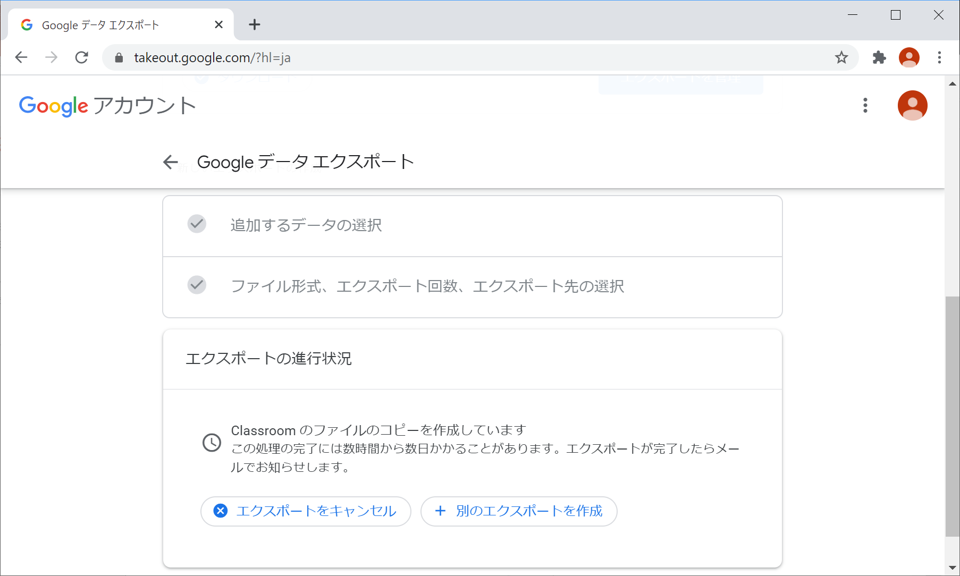Expand the 追加するデータの選択 step
The image size is (960, 576).
[472, 226]
